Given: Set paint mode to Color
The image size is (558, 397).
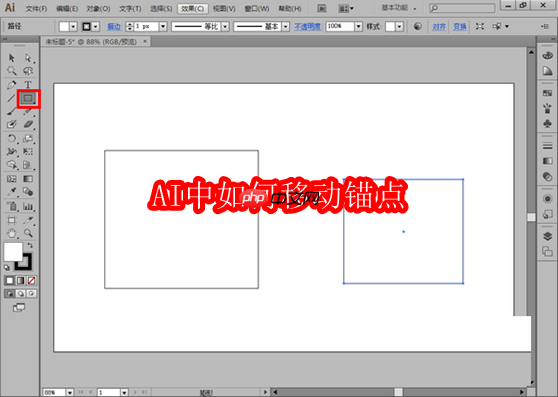Looking at the screenshot, I should [x=10, y=281].
